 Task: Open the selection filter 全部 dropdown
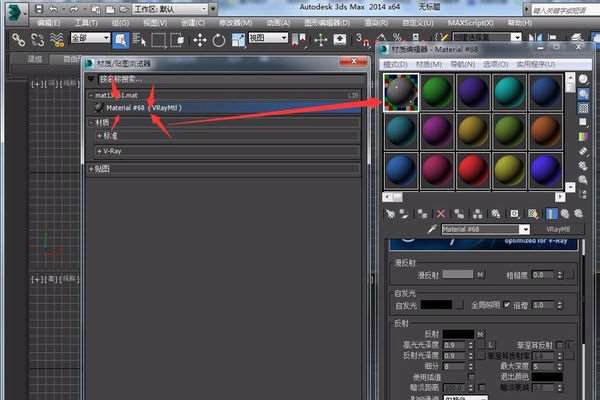point(90,38)
